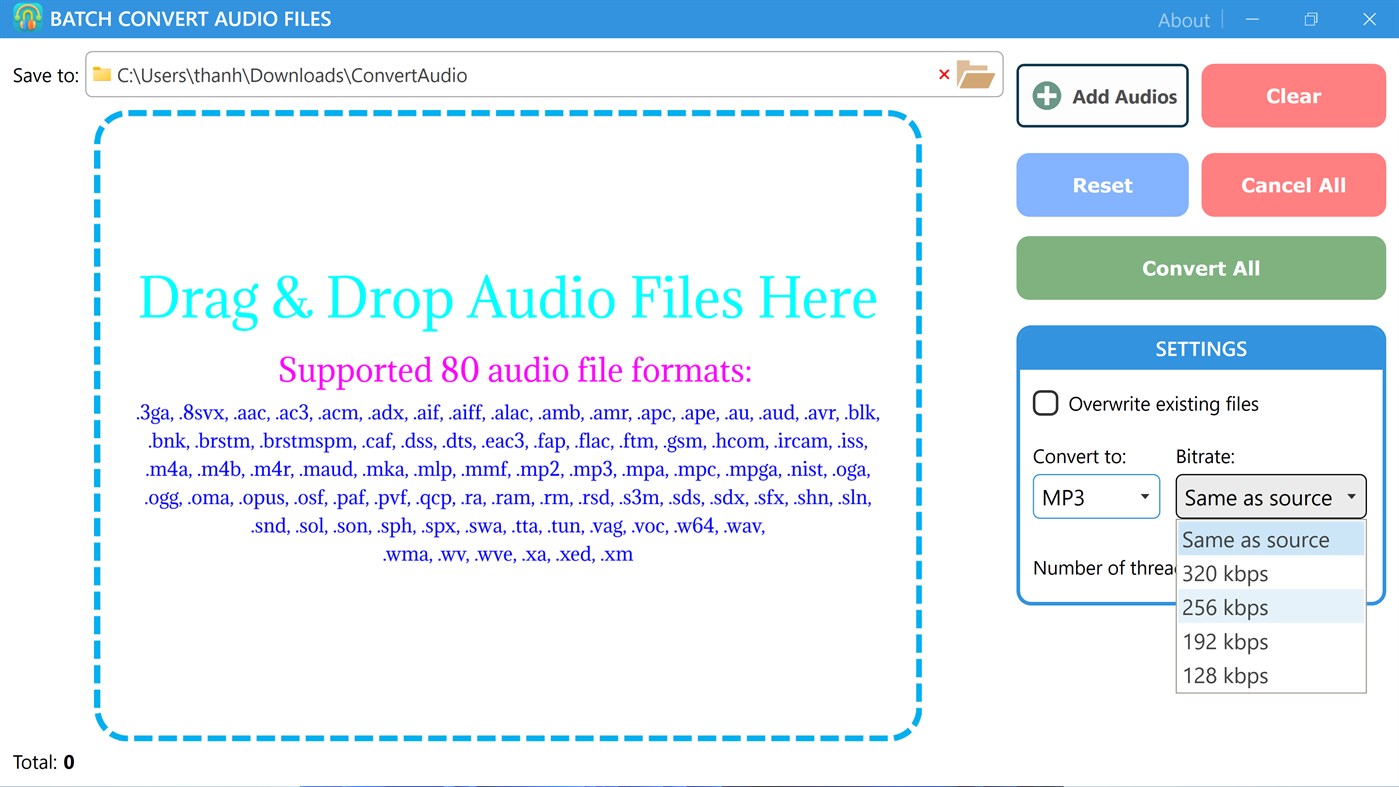
Task: Close the Batch Convert Audio Files window
Action: pos(1369,19)
